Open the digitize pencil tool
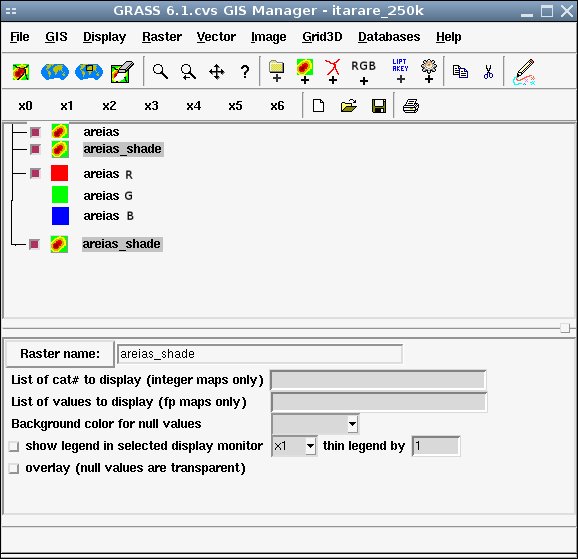Screen dimensions: 578x559 (x=524, y=72)
